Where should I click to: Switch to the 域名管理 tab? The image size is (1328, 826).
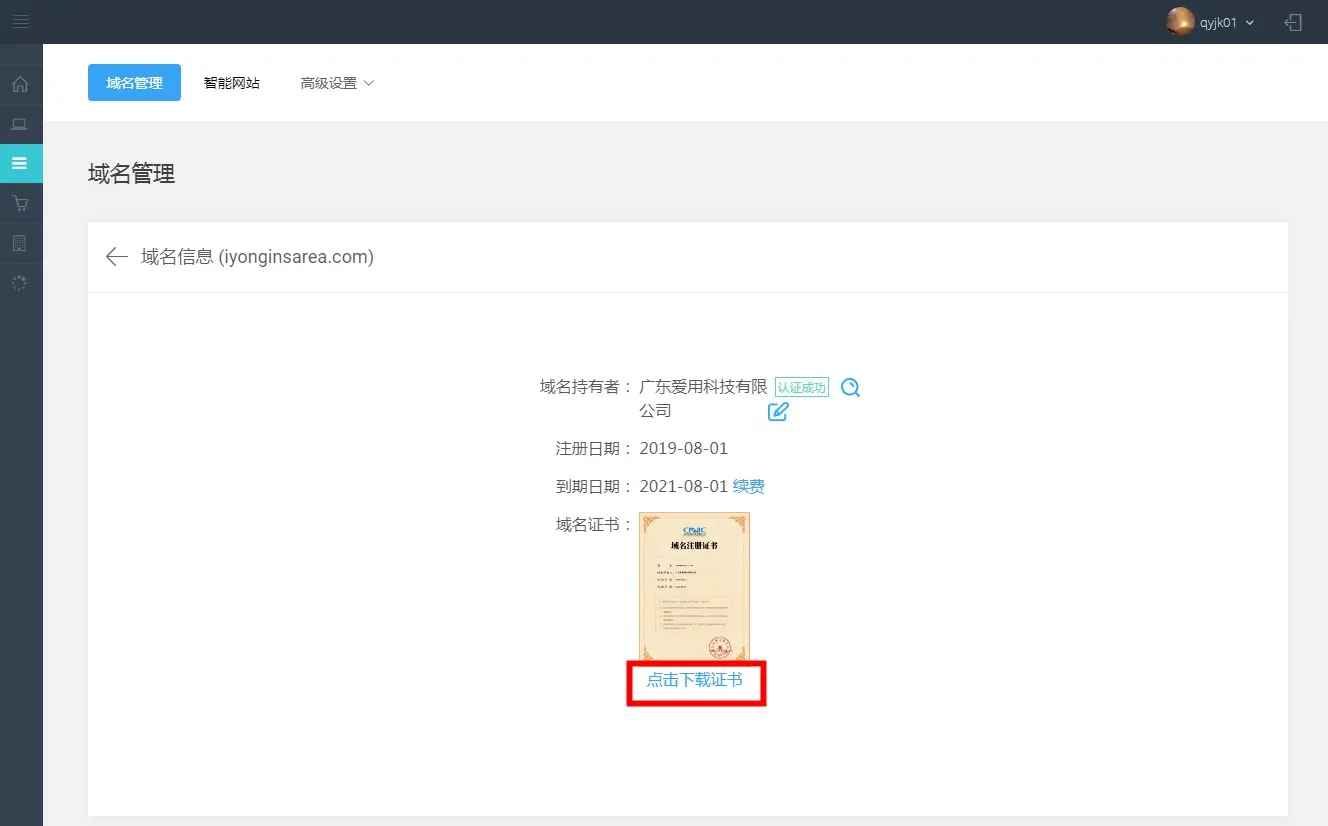tap(134, 83)
